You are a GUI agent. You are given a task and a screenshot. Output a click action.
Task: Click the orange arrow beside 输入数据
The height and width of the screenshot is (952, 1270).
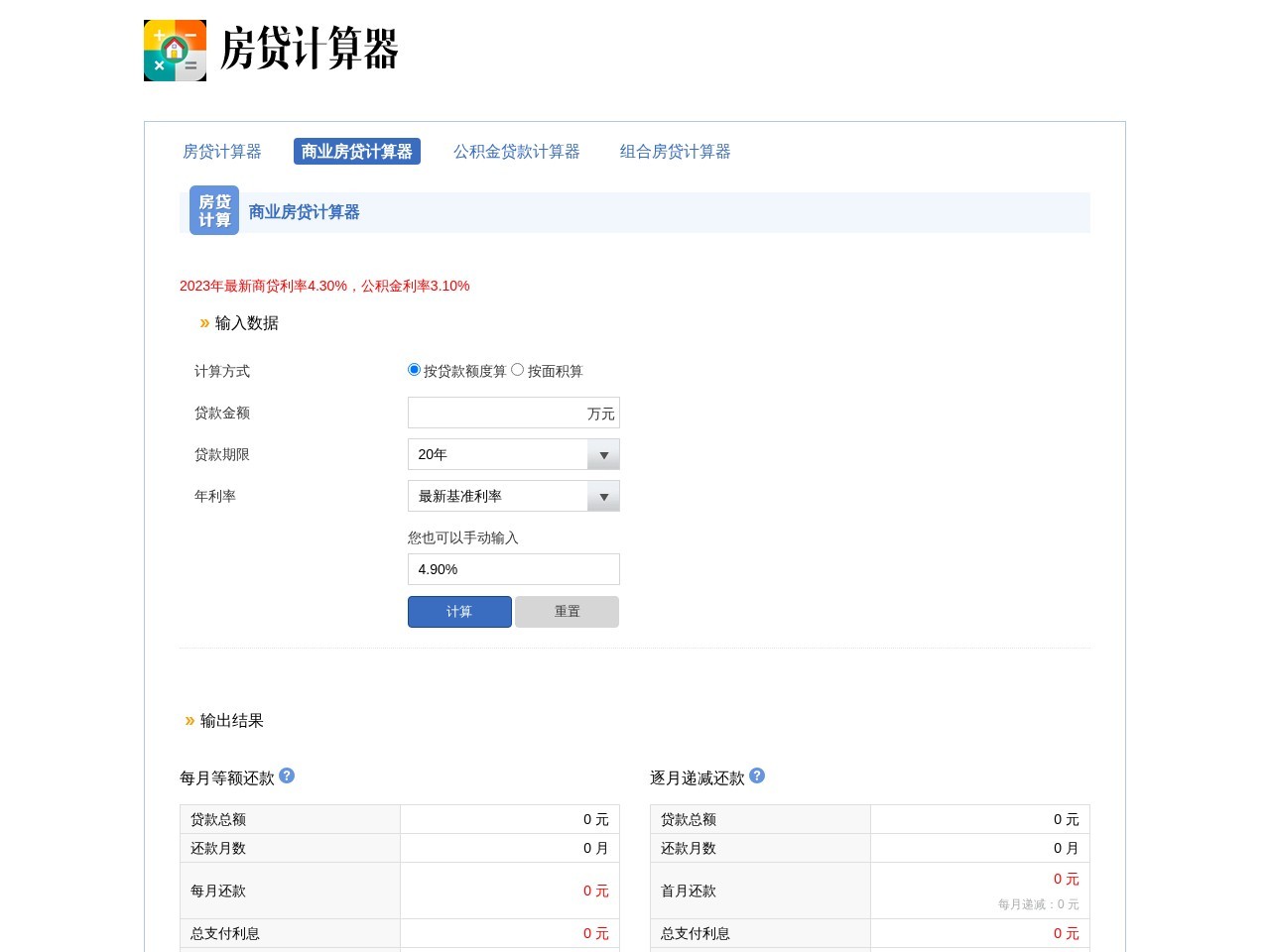[202, 322]
